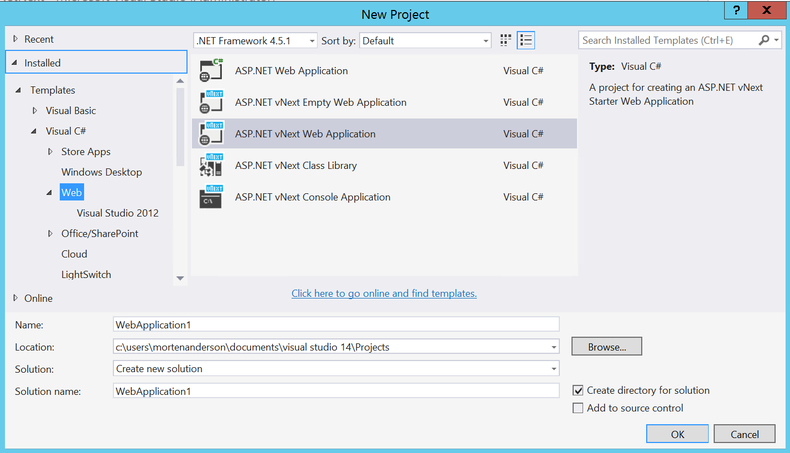Expand the Online section
This screenshot has height=453, width=790.
pyautogui.click(x=15, y=298)
